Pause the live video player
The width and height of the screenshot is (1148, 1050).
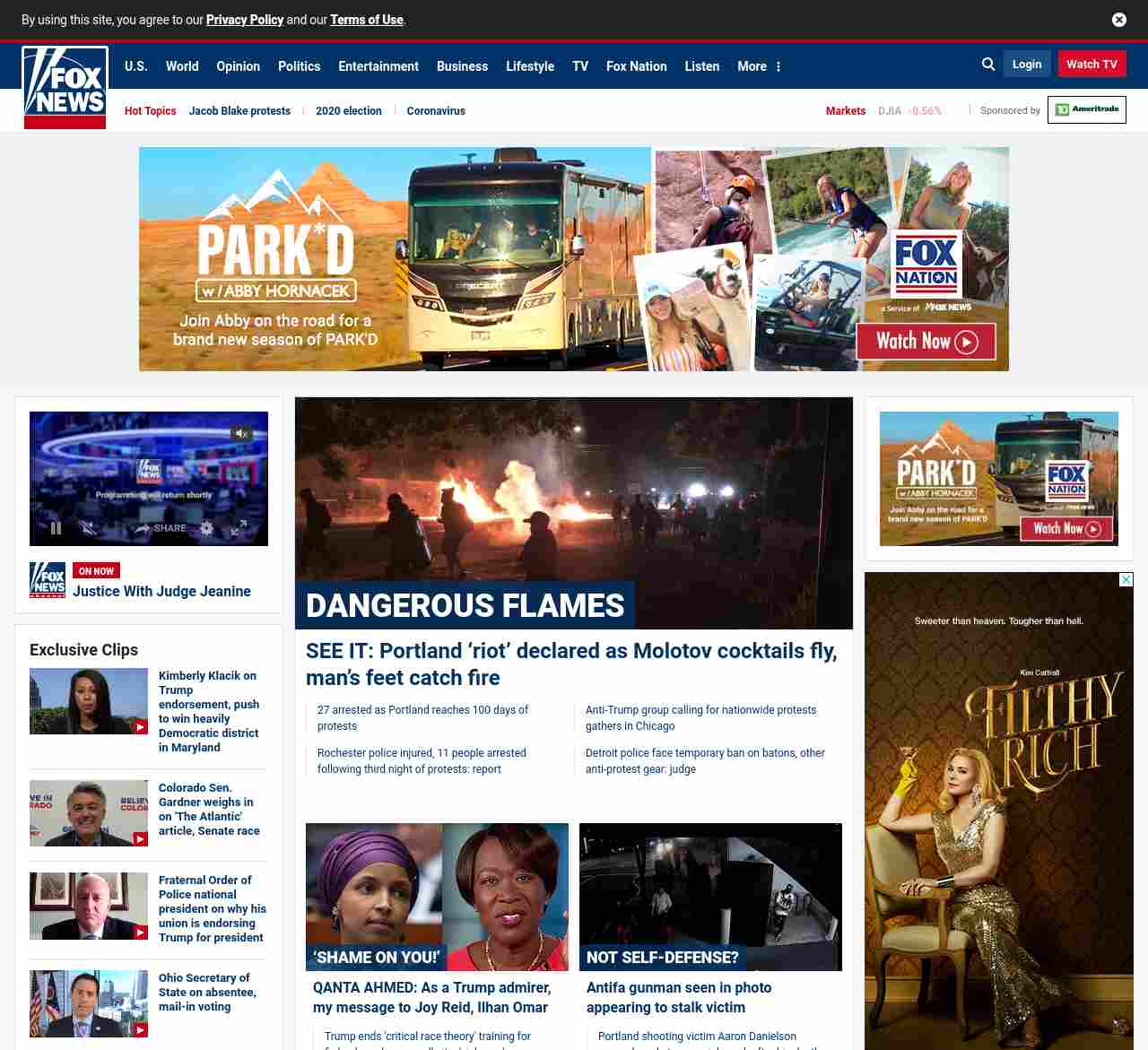56,528
